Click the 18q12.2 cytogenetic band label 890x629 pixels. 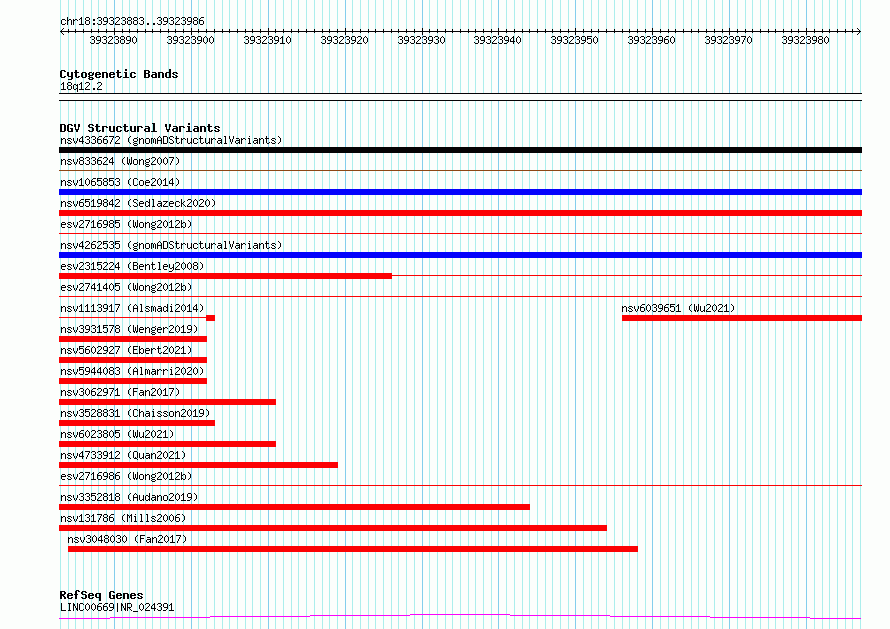pyautogui.click(x=81, y=86)
